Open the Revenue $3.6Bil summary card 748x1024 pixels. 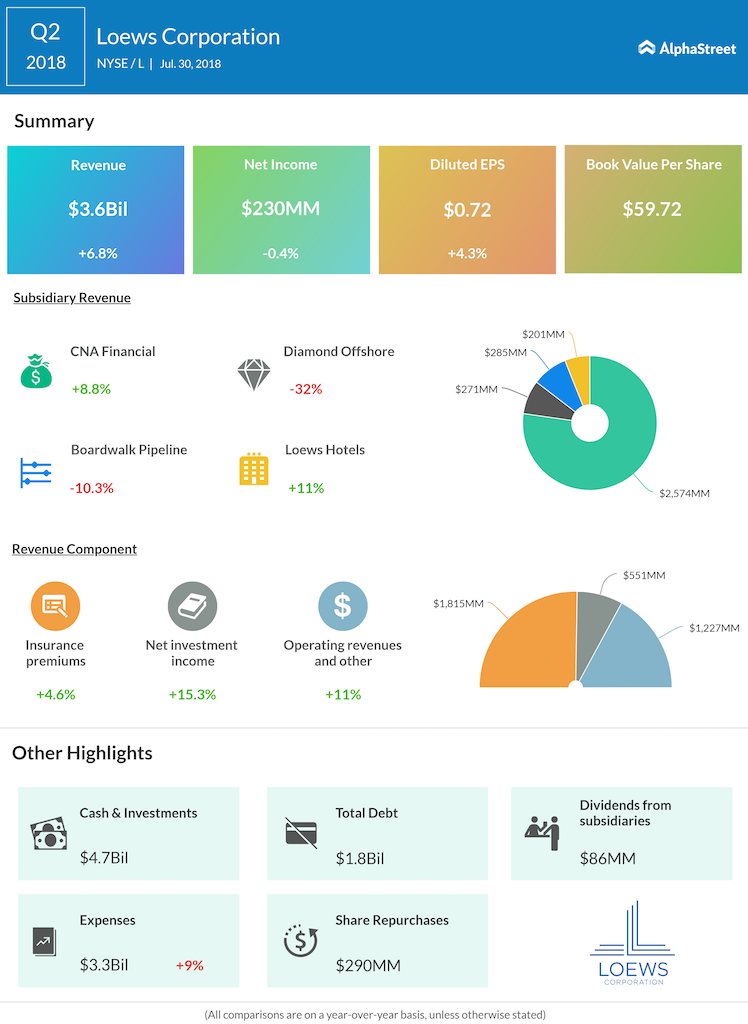coord(95,210)
